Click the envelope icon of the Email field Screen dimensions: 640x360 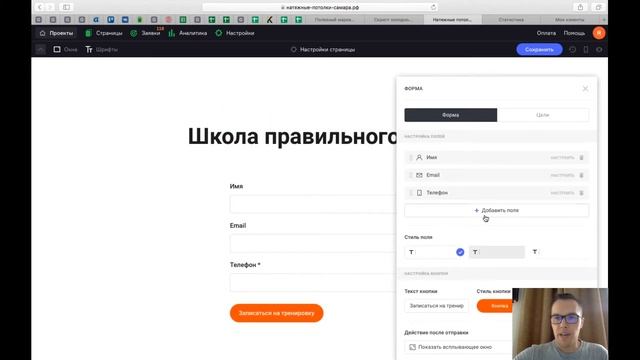tap(419, 175)
